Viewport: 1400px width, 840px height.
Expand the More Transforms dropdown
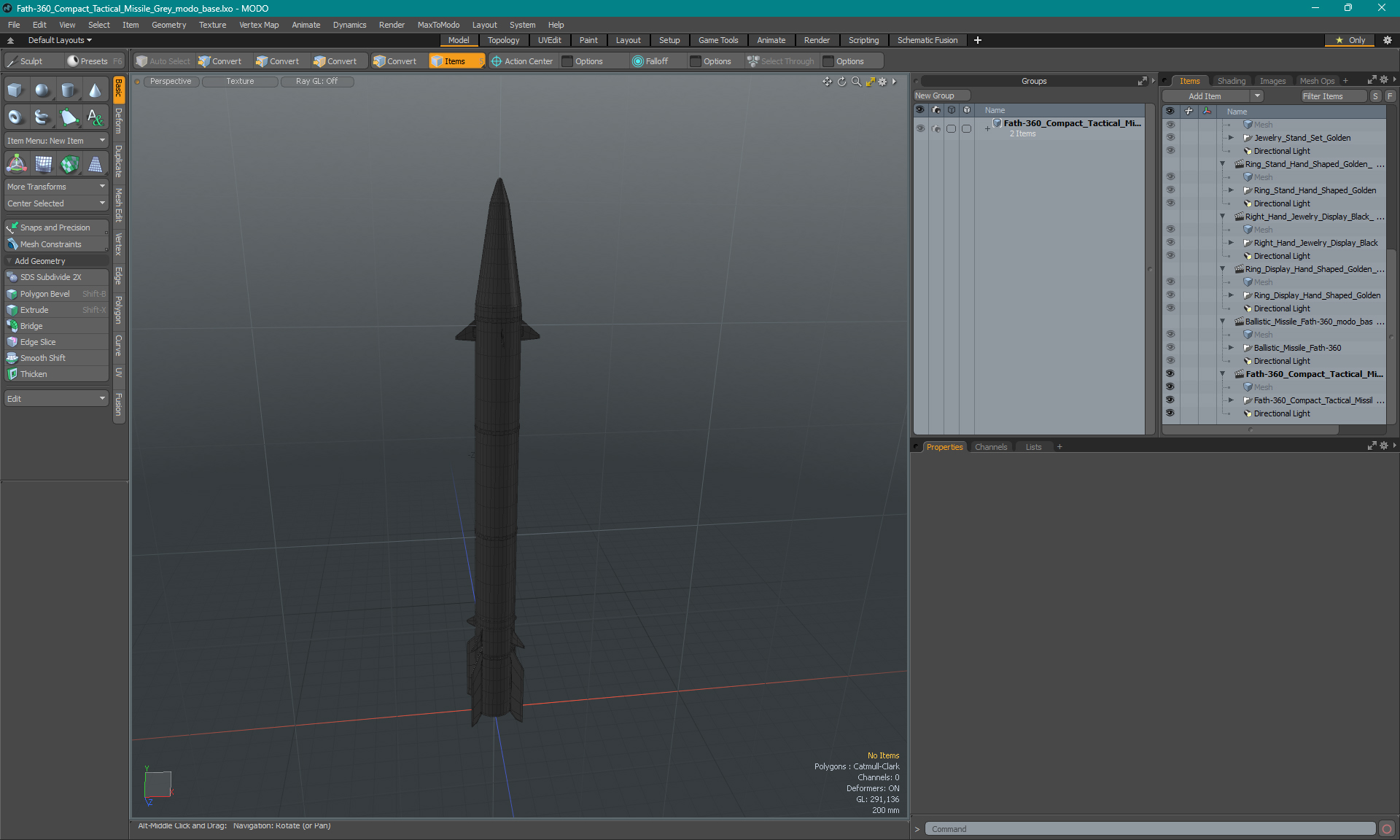pos(56,187)
